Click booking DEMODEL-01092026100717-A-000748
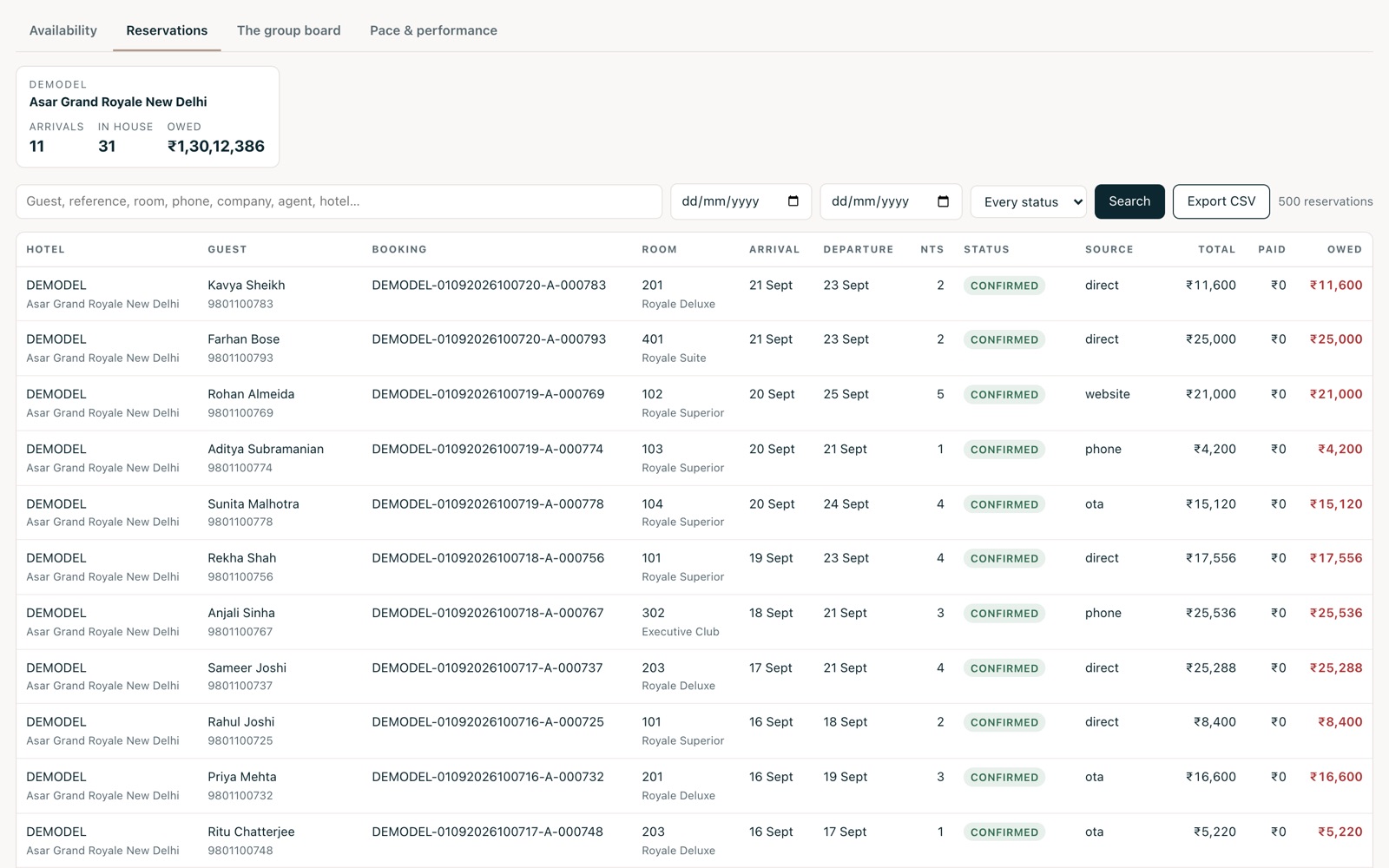The height and width of the screenshot is (868, 1389). tap(488, 832)
